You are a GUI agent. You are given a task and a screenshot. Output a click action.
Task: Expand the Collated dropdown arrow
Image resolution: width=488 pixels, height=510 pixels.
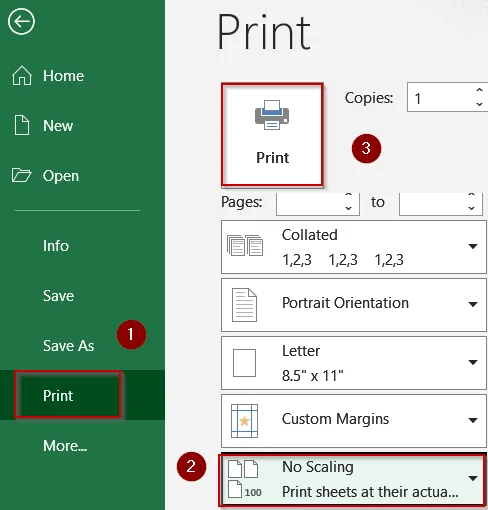[x=473, y=246]
